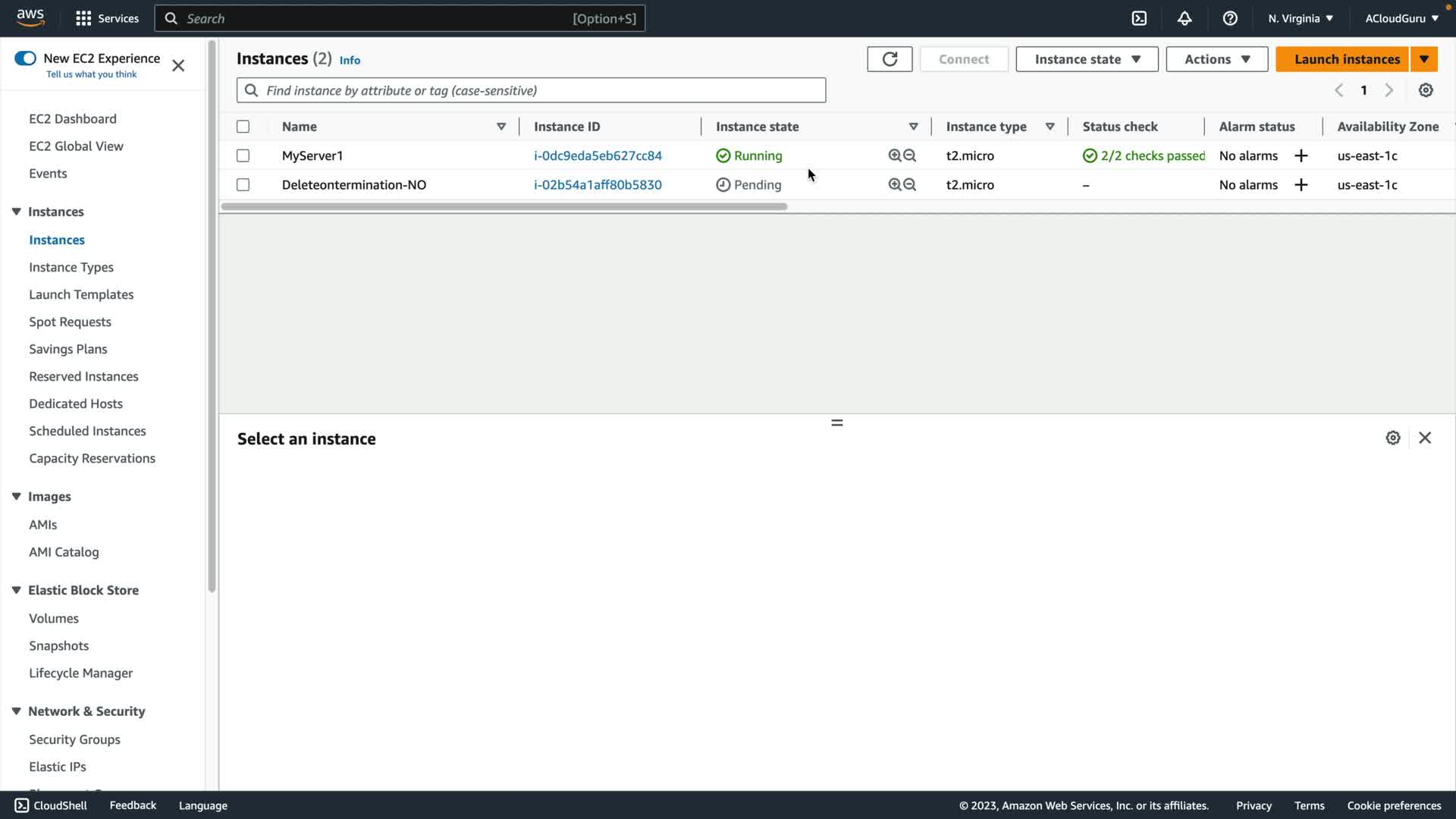Toggle the New EC2 Experience switch

25,58
